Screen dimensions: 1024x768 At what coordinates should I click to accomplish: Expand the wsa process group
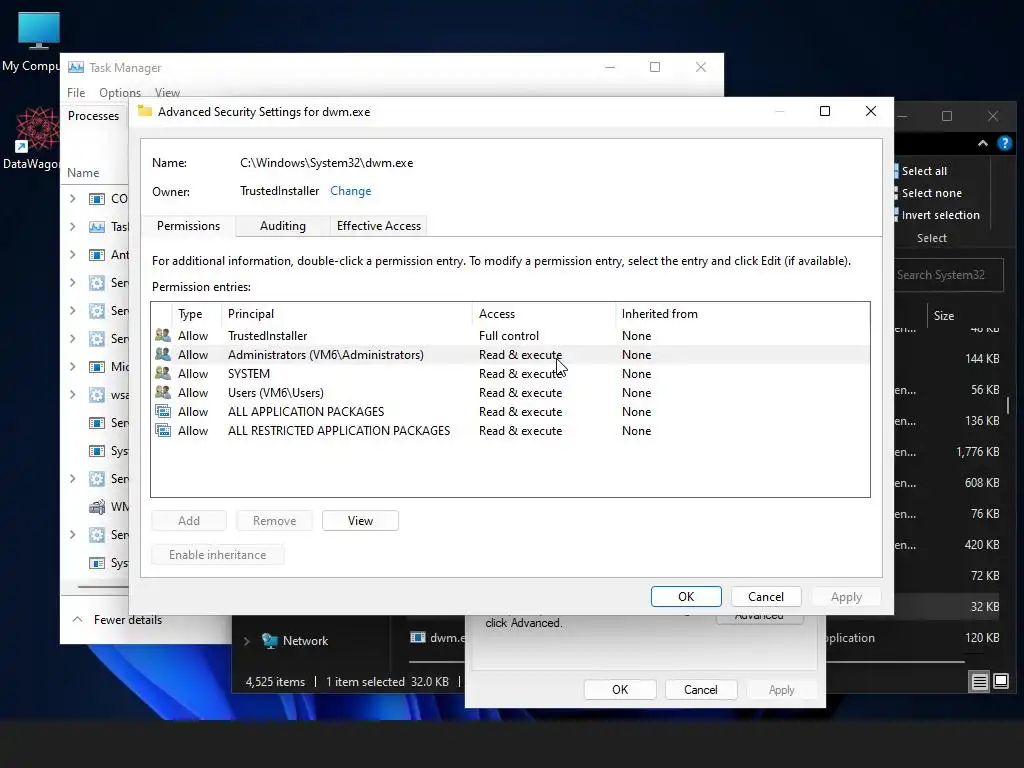72,394
